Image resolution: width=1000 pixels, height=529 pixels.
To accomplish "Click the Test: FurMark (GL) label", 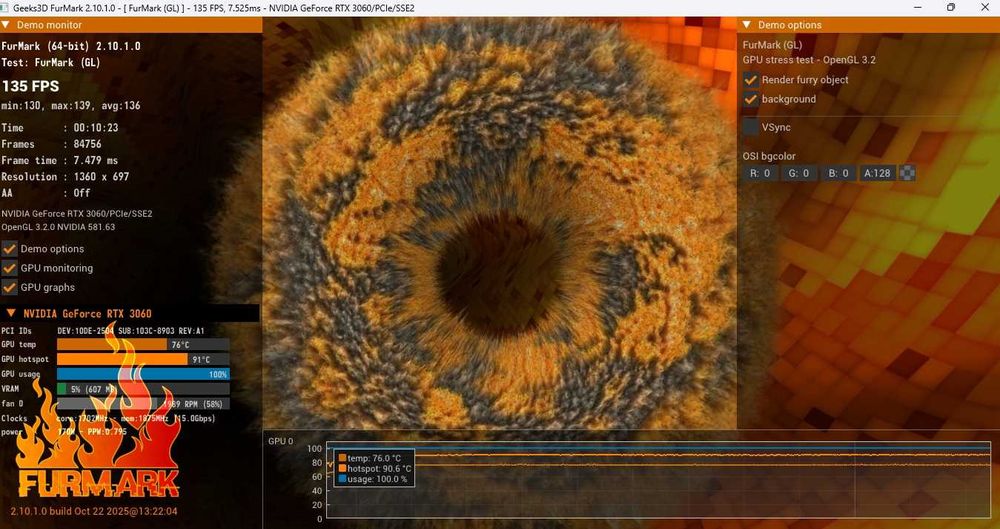I will tap(51, 63).
